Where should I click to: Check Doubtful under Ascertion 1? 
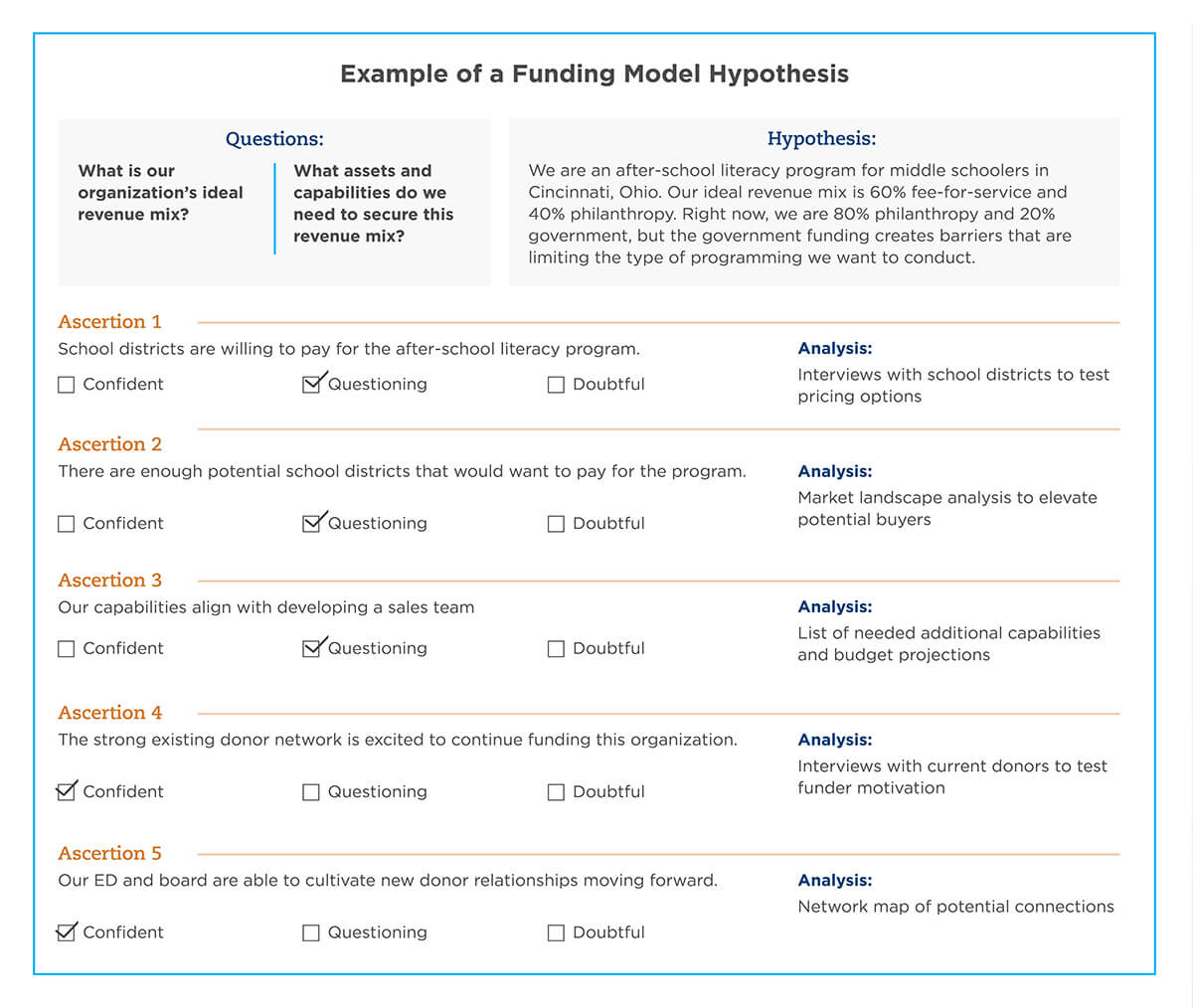click(556, 385)
